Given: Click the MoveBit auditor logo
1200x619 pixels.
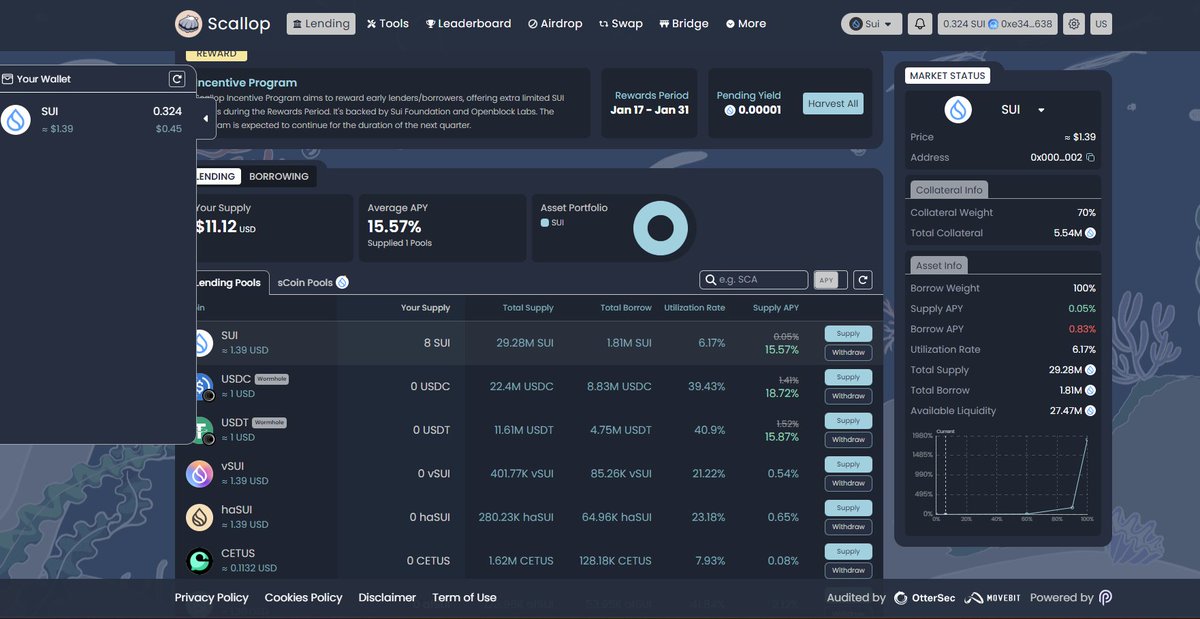Looking at the screenshot, I should [x=993, y=598].
